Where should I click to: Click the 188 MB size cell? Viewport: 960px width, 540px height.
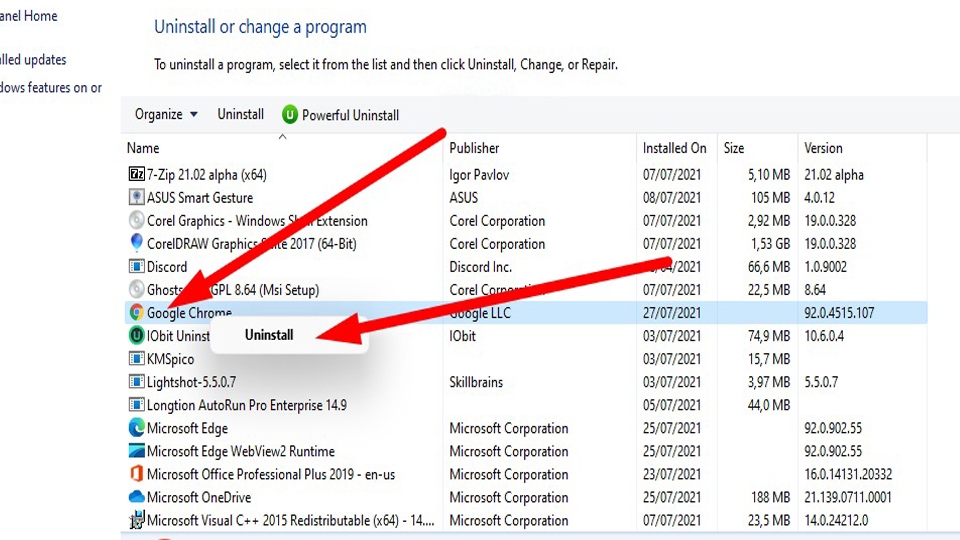point(770,497)
